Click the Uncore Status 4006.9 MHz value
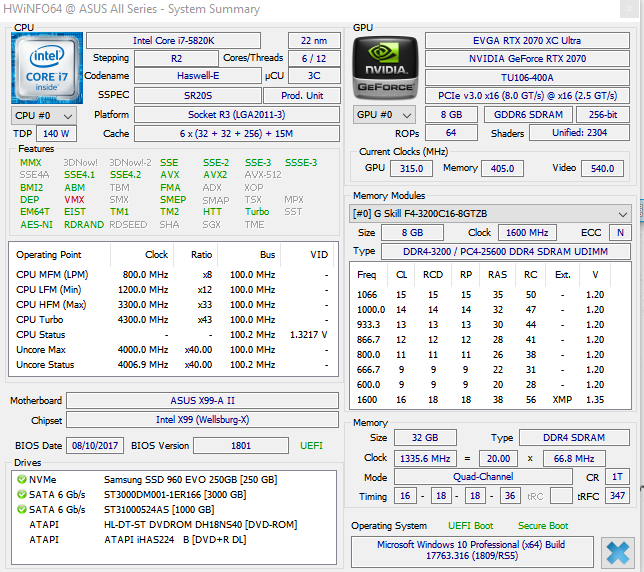The width and height of the screenshot is (644, 572). click(143, 365)
